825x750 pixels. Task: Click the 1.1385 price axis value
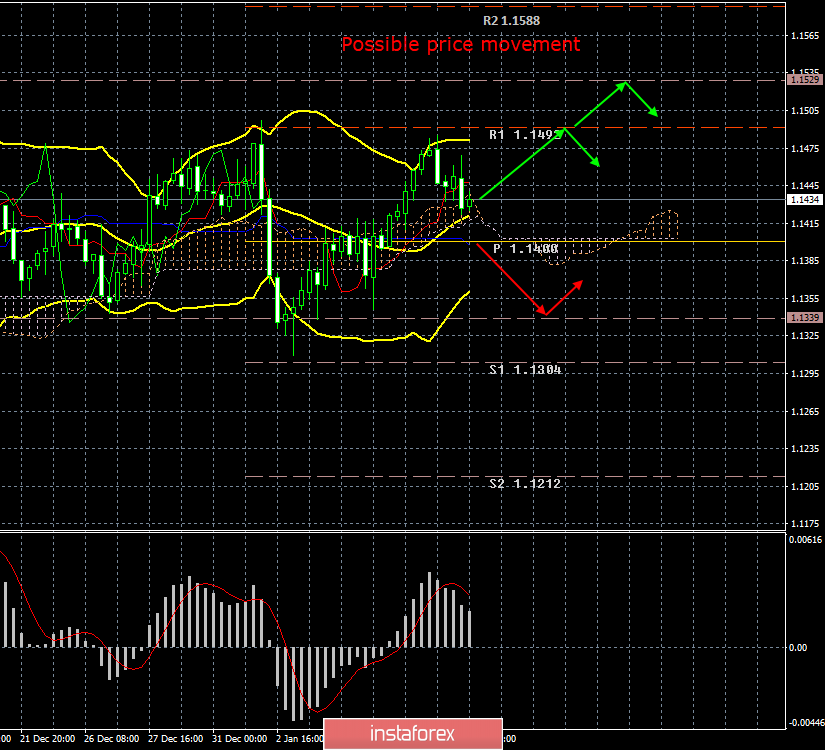pyautogui.click(x=805, y=261)
